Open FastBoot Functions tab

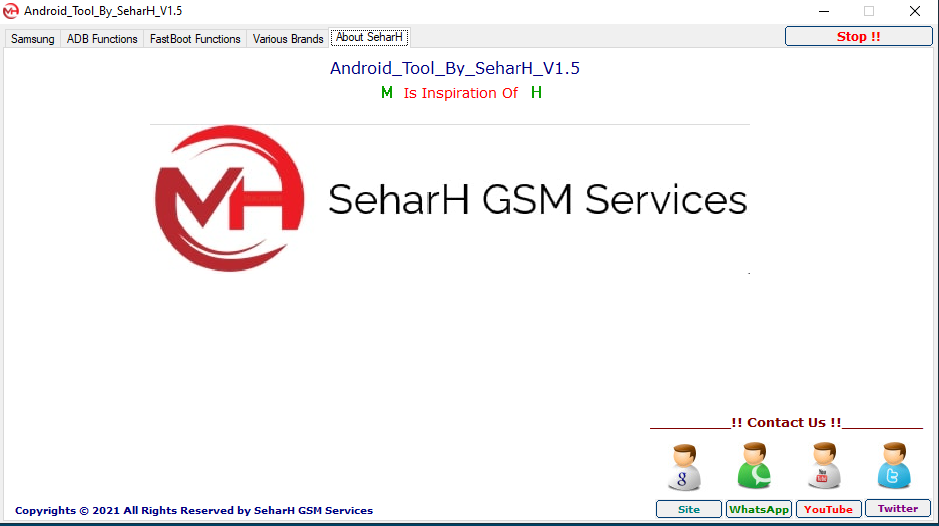(x=195, y=39)
